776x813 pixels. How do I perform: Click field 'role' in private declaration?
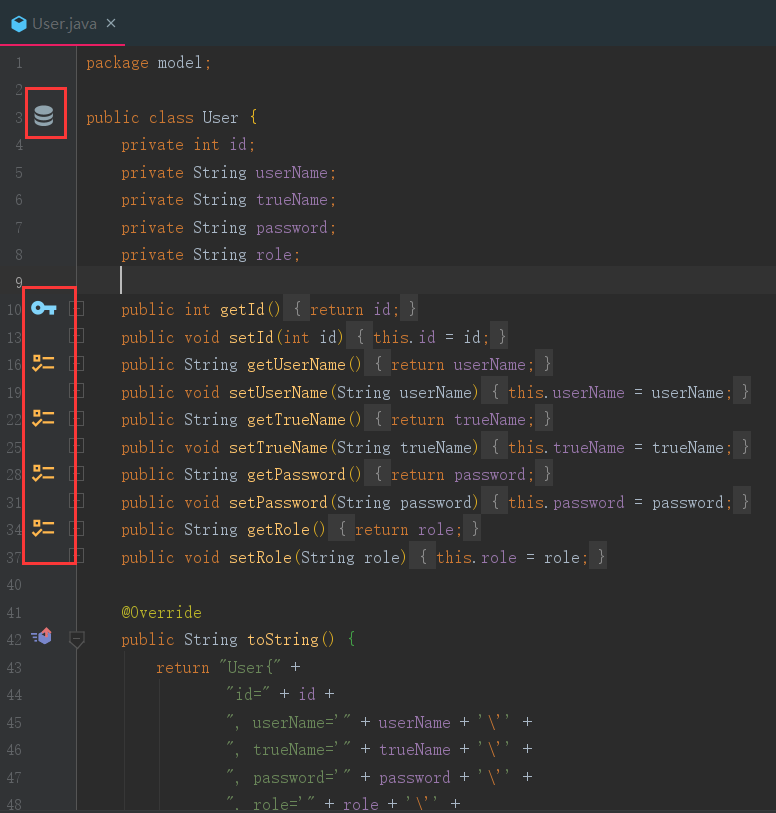(274, 255)
